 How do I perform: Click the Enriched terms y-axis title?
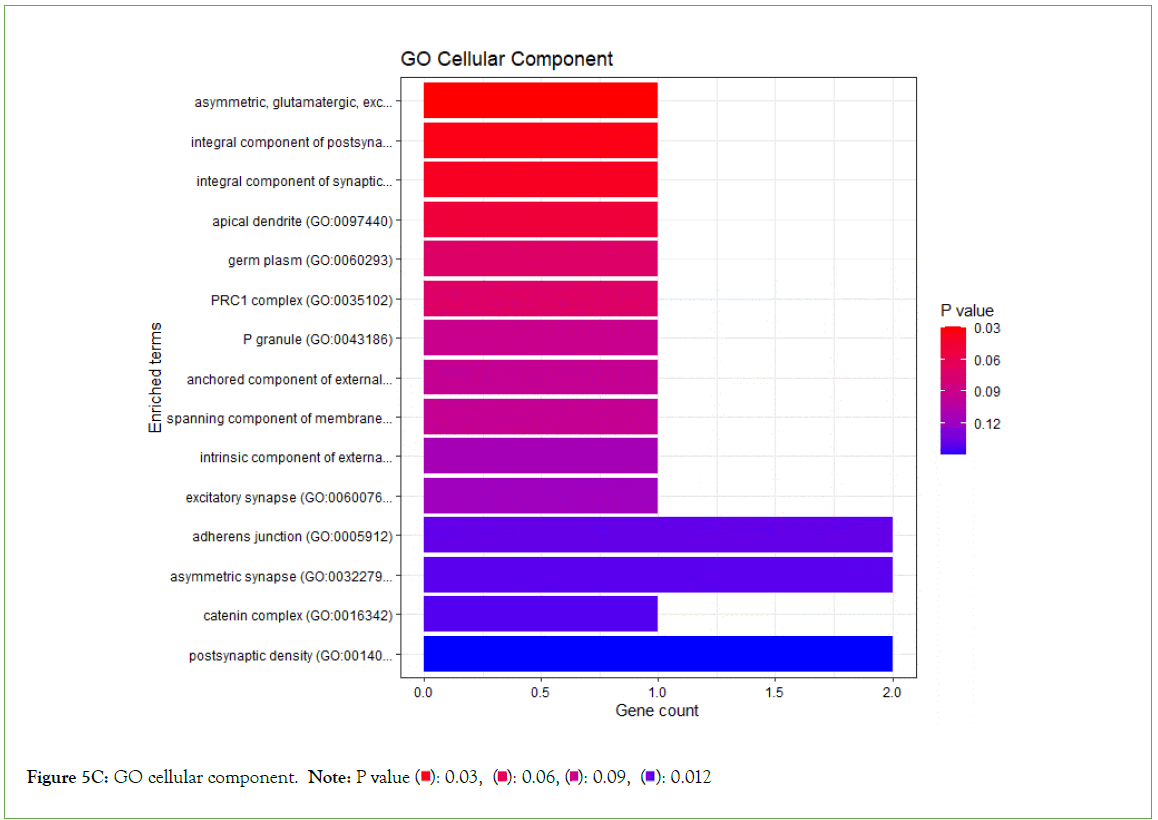pos(155,378)
